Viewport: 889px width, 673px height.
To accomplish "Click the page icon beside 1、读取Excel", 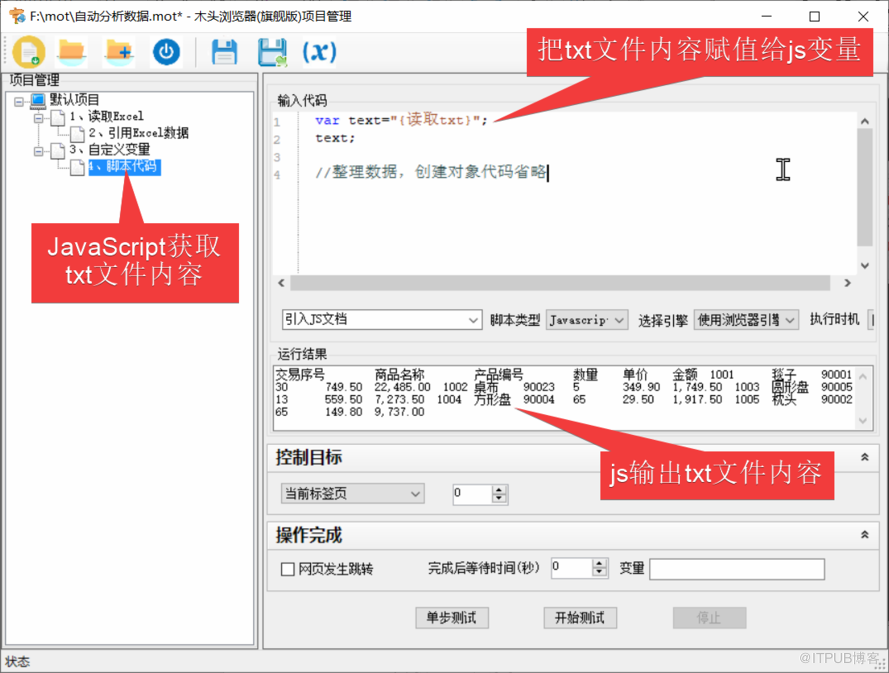I will click(58, 117).
